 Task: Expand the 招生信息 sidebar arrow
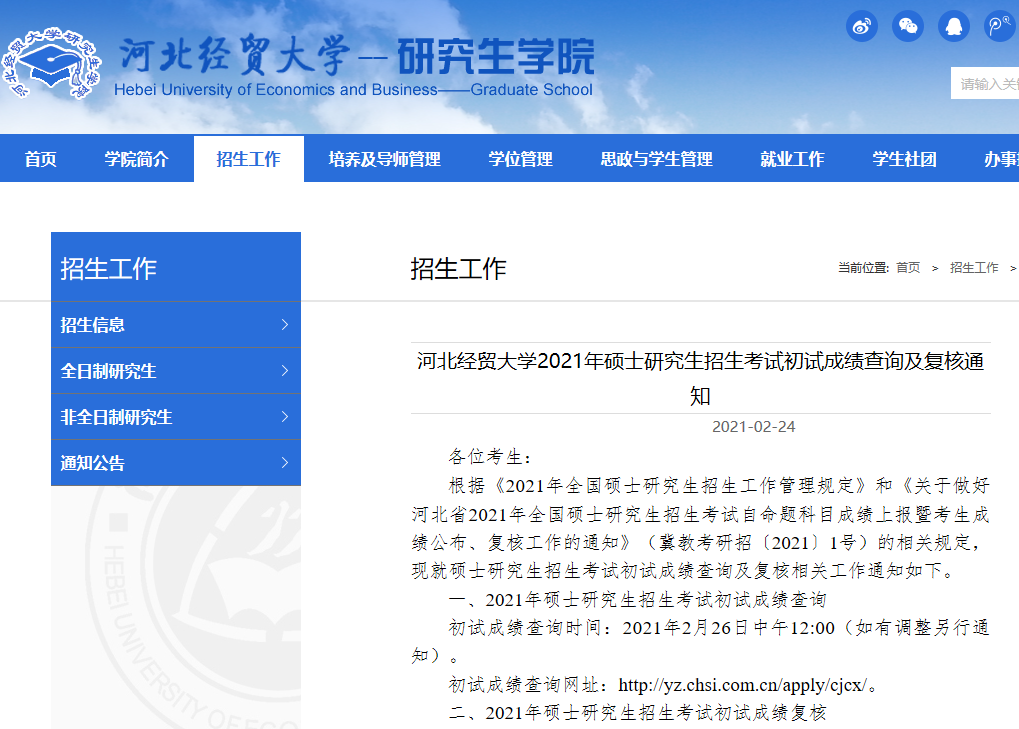point(285,325)
